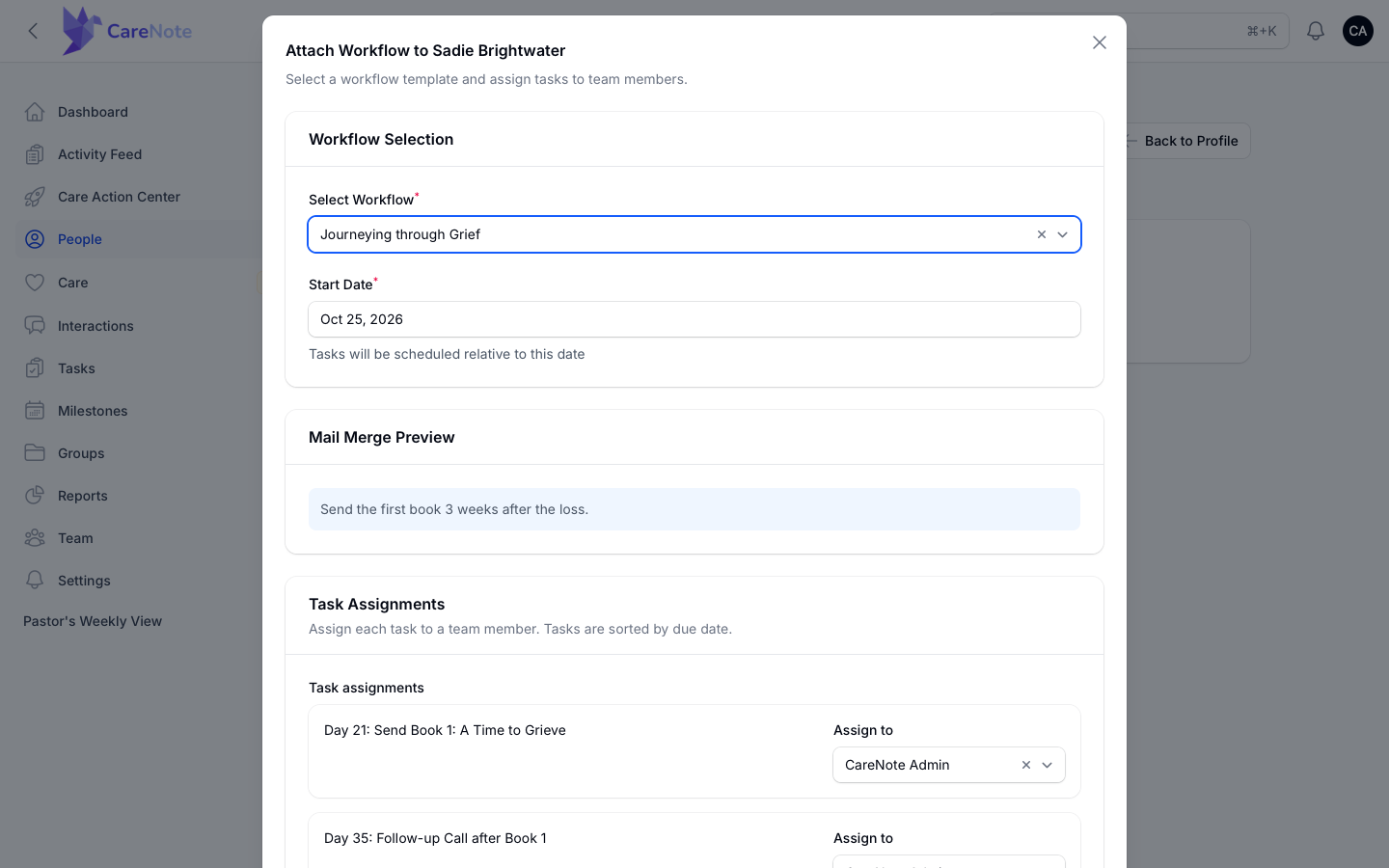Click the Care heart icon
This screenshot has height=868, width=1389.
[35, 283]
